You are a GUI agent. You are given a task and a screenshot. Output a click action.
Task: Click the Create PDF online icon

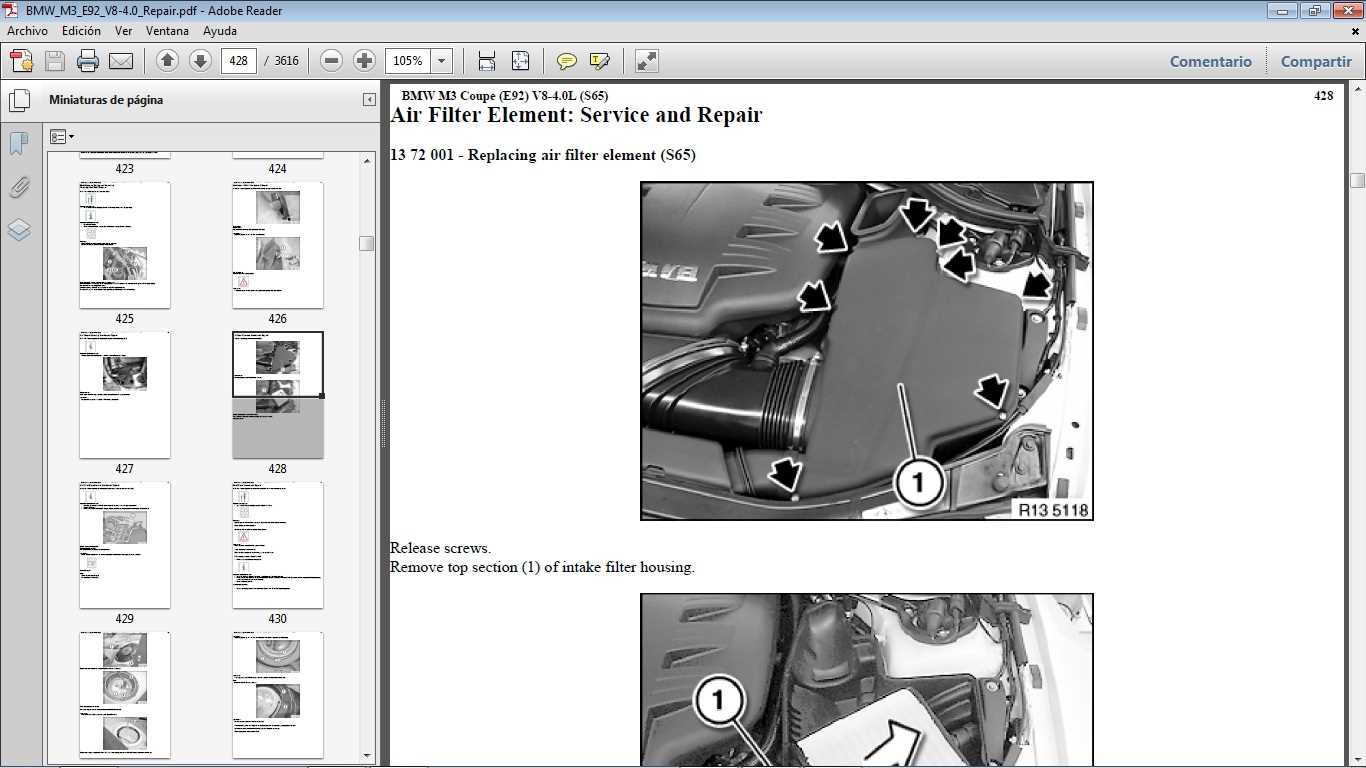[21, 61]
